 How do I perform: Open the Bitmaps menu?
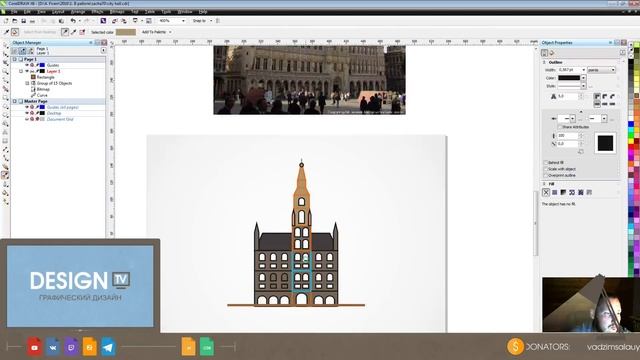117,12
